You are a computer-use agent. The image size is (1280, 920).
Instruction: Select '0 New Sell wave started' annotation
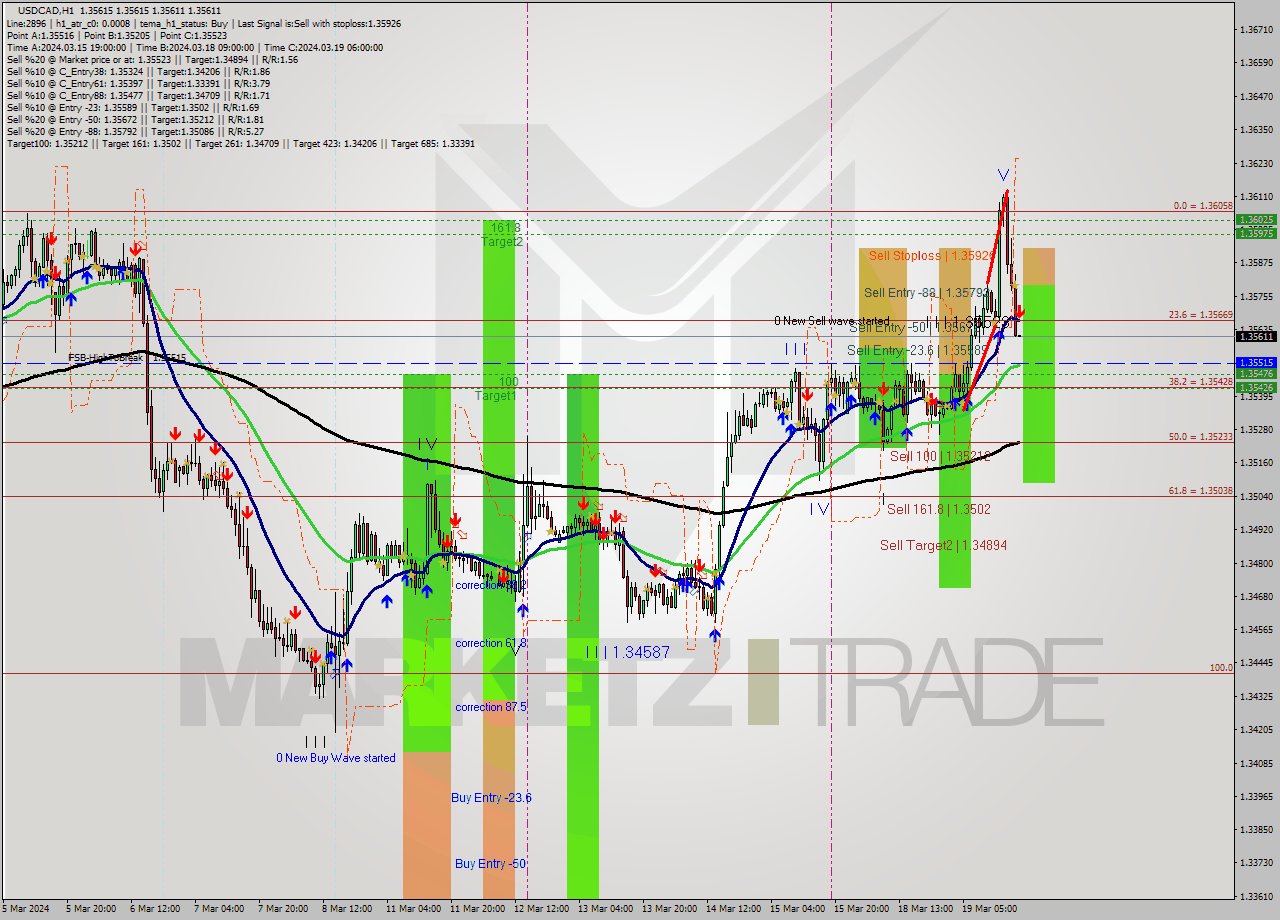(x=831, y=321)
